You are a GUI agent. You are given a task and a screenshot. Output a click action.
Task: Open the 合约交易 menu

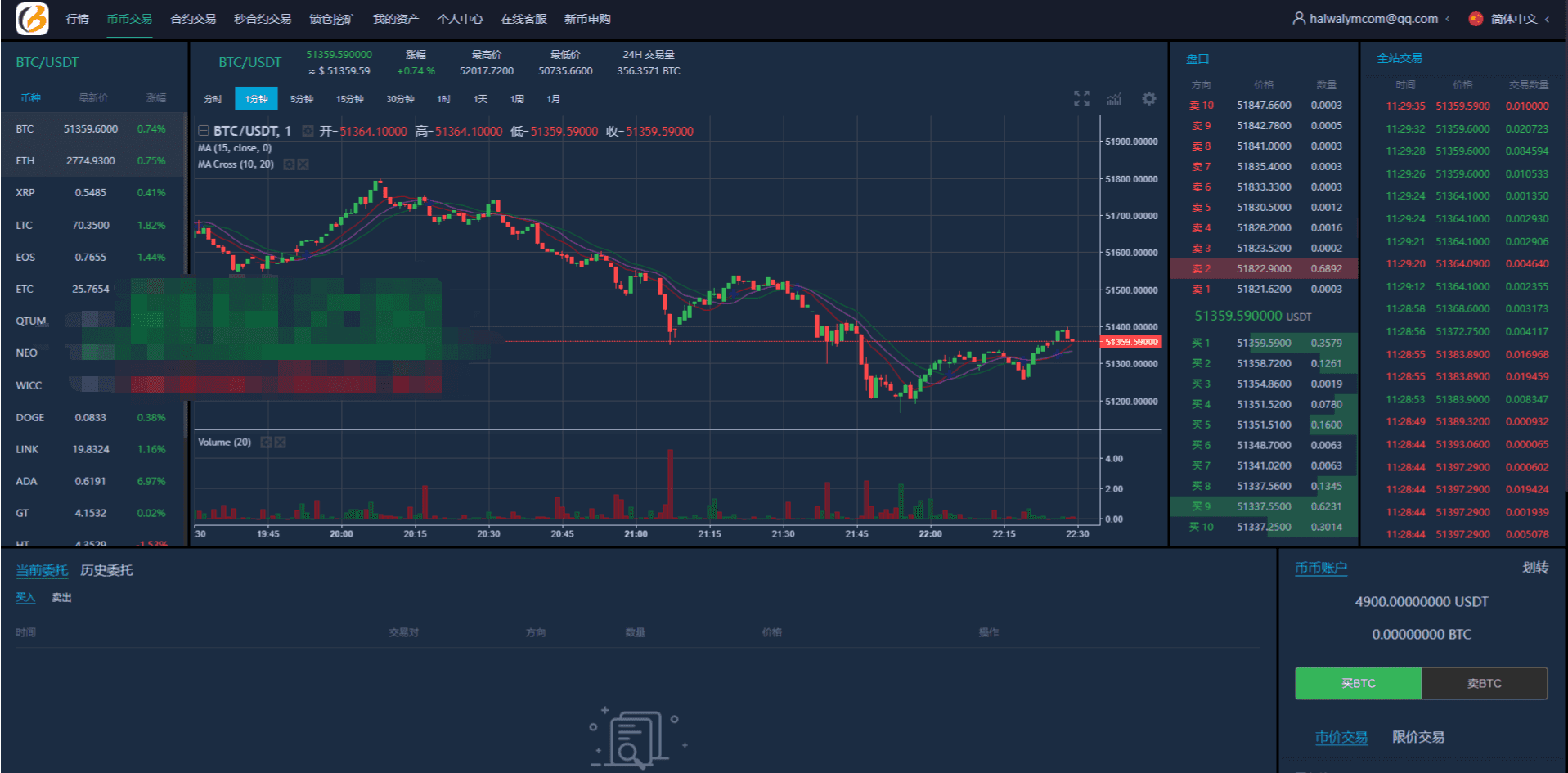tap(193, 19)
